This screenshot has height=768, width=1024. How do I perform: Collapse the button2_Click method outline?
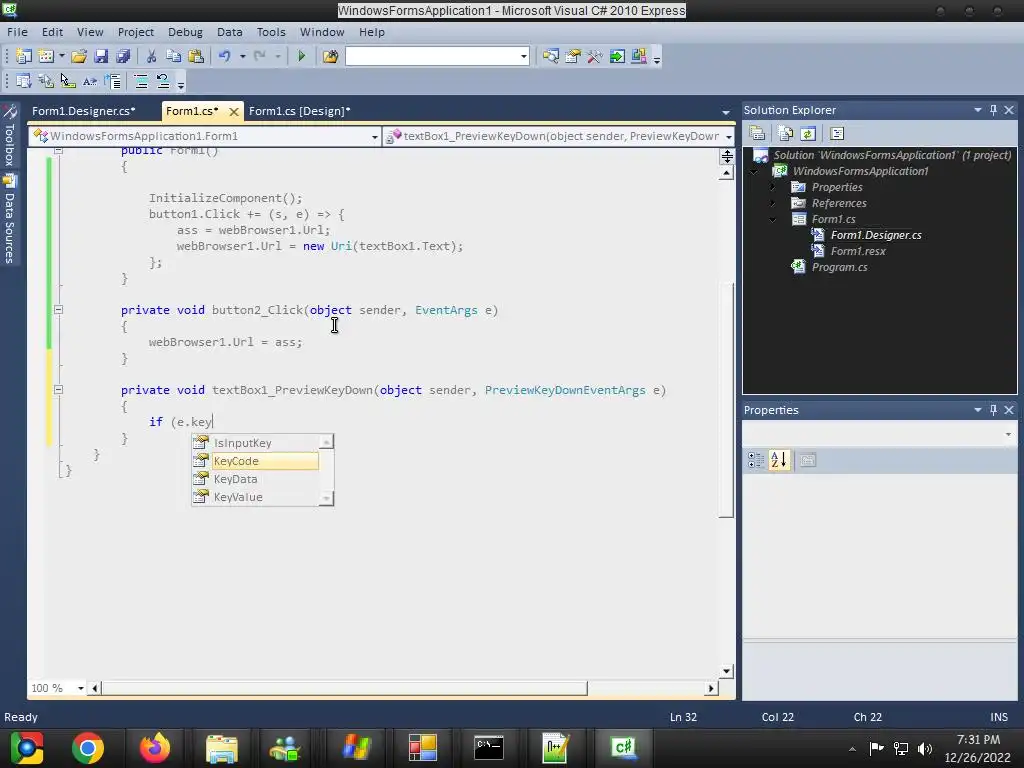point(58,310)
